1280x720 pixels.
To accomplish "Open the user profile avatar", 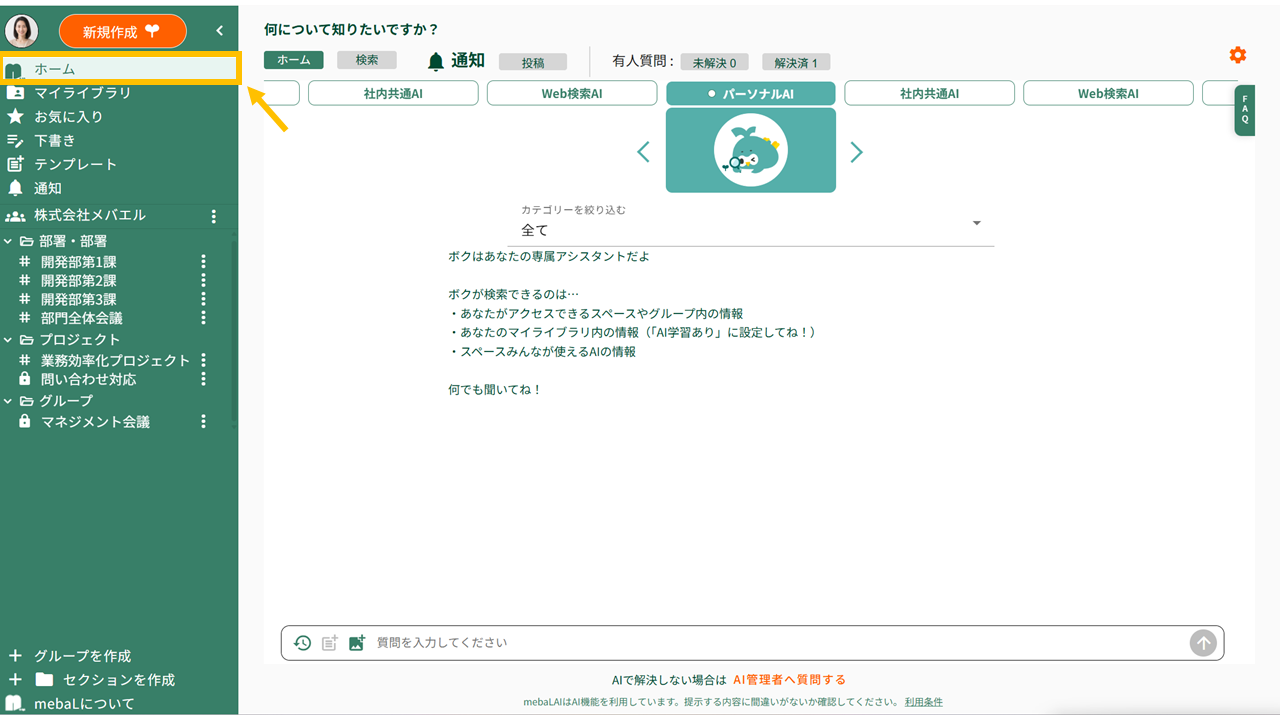I will coord(22,31).
